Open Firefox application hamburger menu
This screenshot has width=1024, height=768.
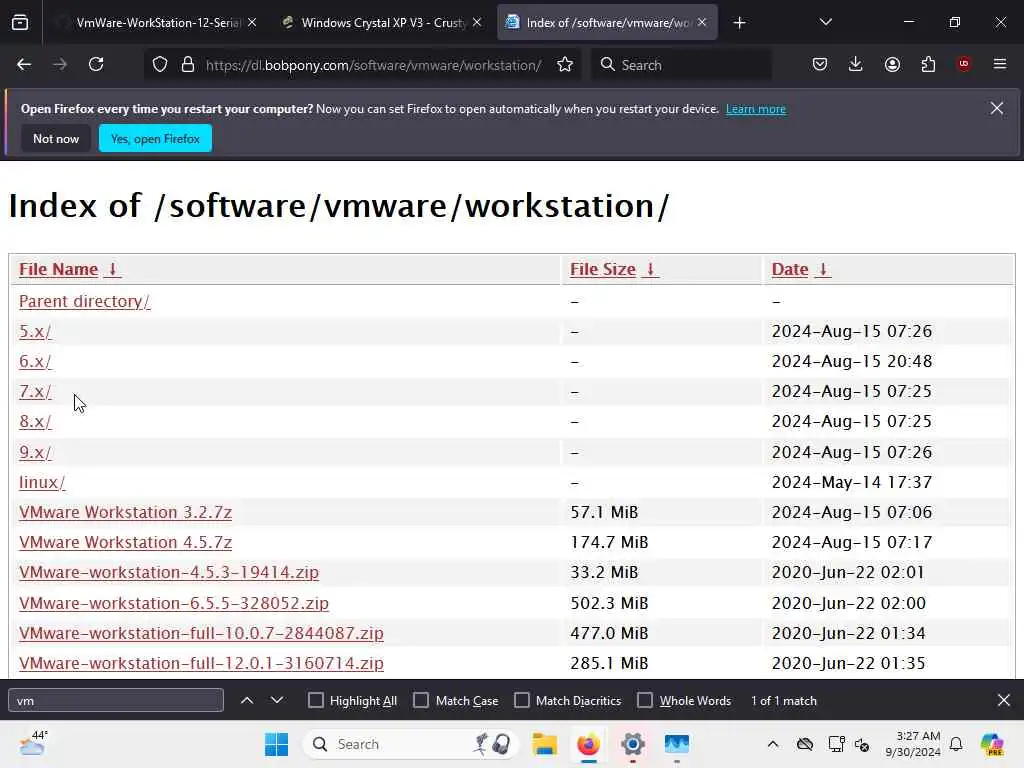1000,64
